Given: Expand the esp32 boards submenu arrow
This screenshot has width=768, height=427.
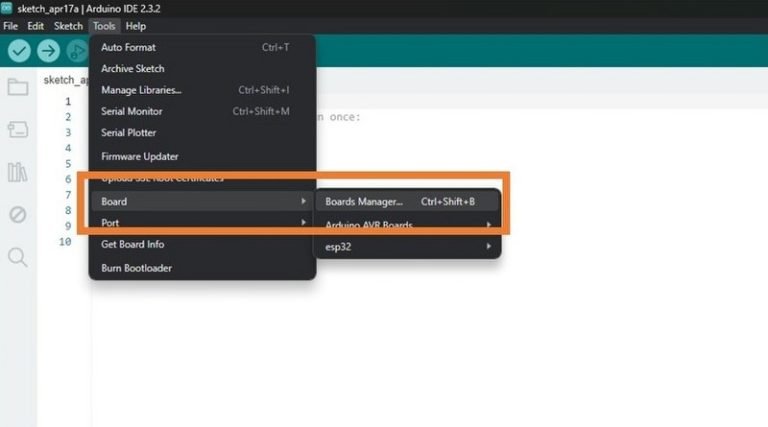Looking at the screenshot, I should (489, 246).
